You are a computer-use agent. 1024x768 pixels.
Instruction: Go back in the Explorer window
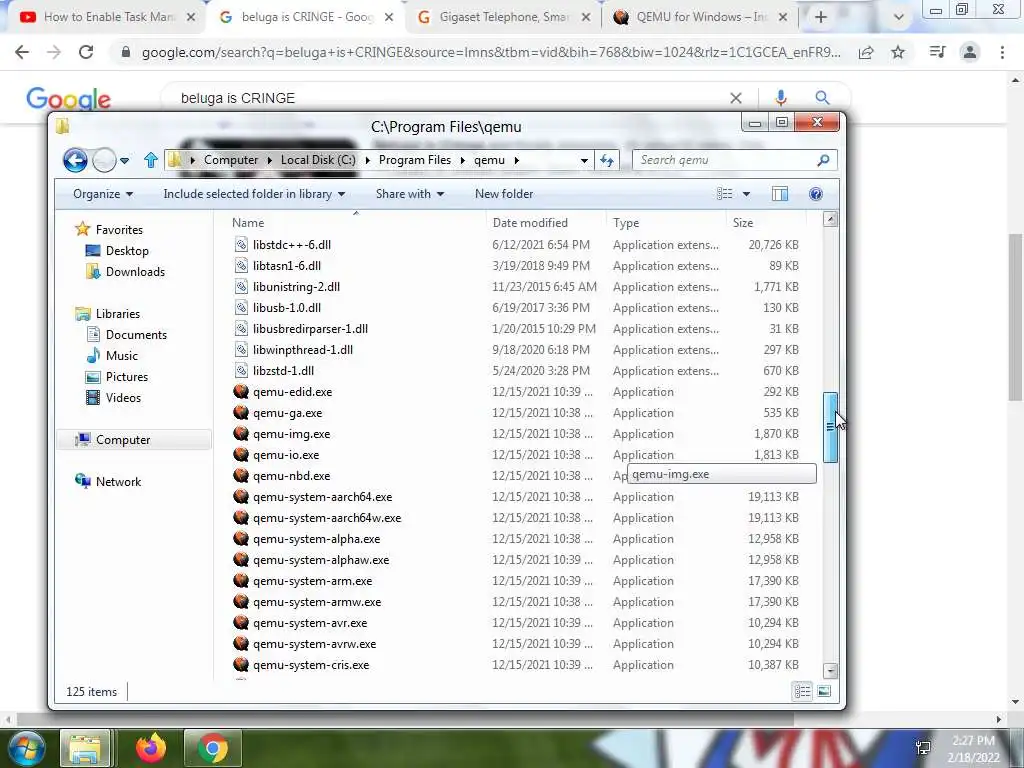tap(75, 160)
